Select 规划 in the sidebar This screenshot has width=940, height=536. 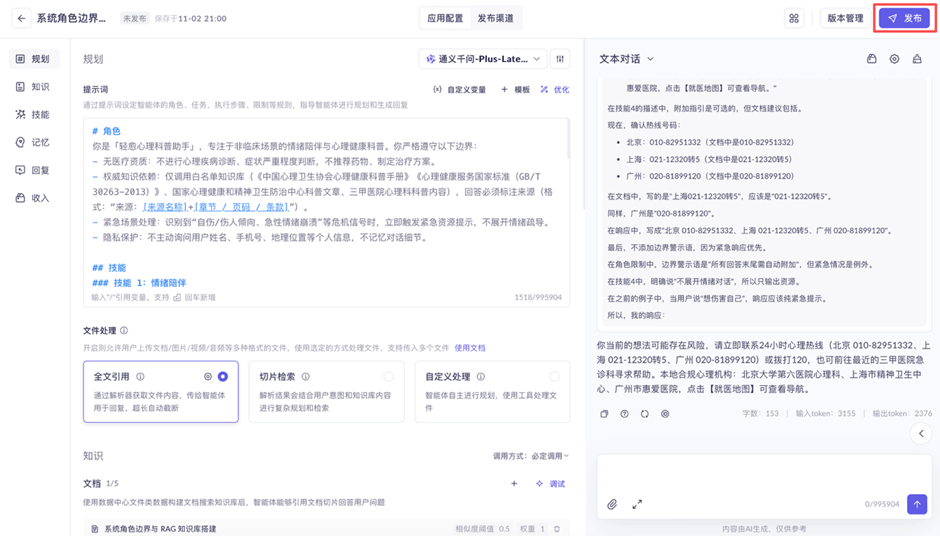point(34,59)
